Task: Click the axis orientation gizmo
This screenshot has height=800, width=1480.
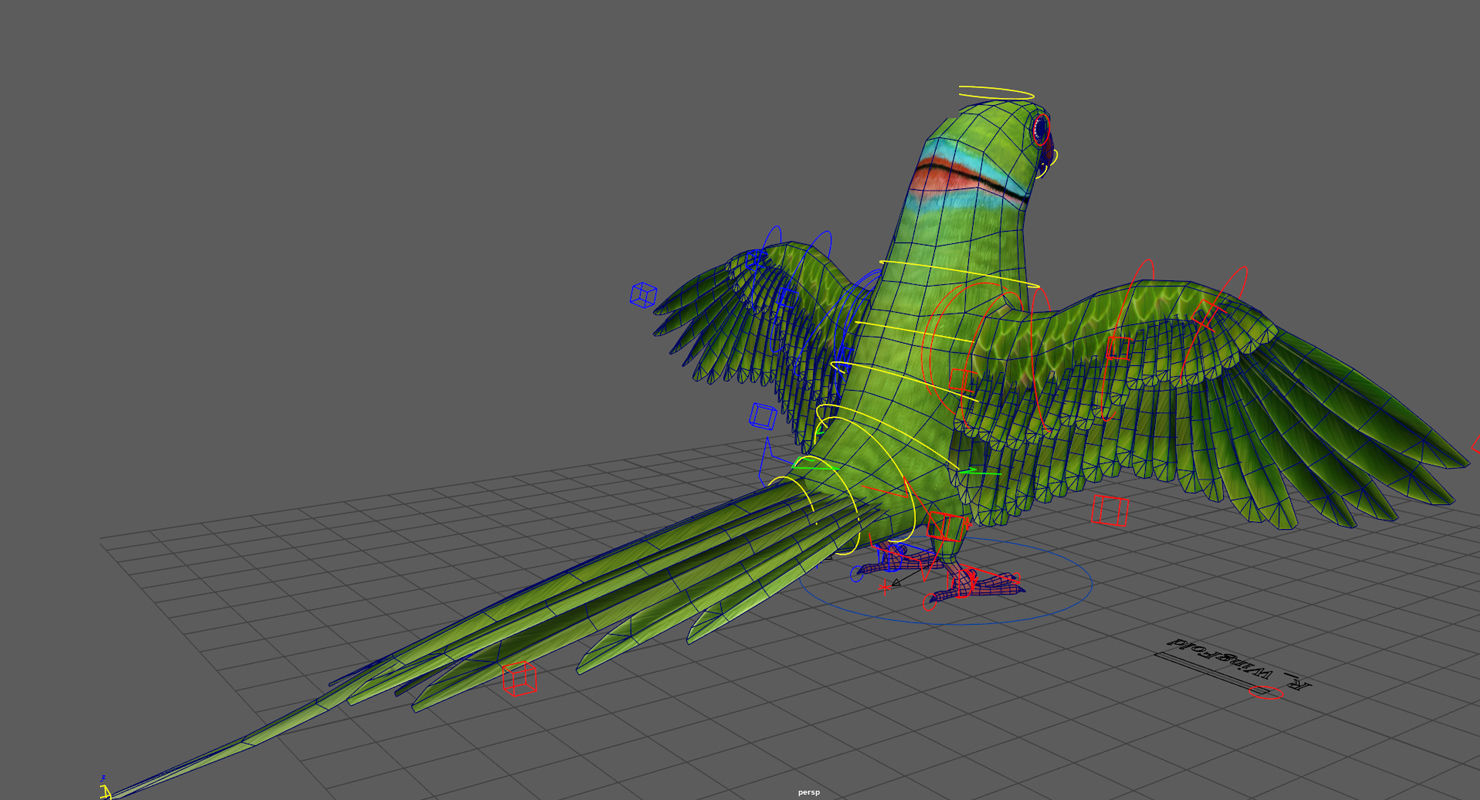Action: click(x=104, y=787)
